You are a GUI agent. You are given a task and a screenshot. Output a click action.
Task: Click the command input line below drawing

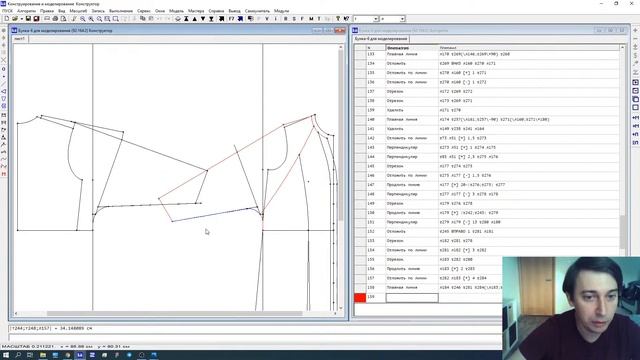click(x=255, y=338)
